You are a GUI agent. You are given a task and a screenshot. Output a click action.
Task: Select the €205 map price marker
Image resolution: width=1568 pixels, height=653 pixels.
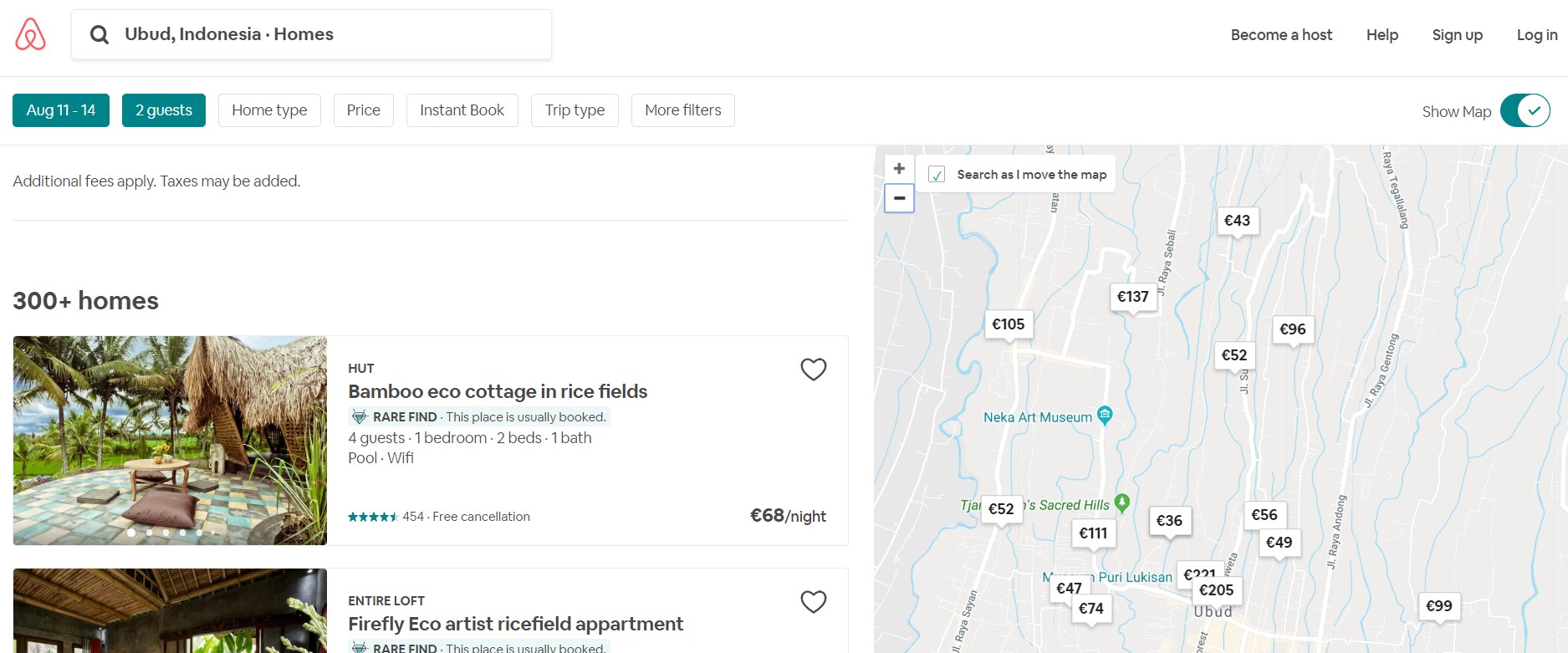click(x=1217, y=590)
